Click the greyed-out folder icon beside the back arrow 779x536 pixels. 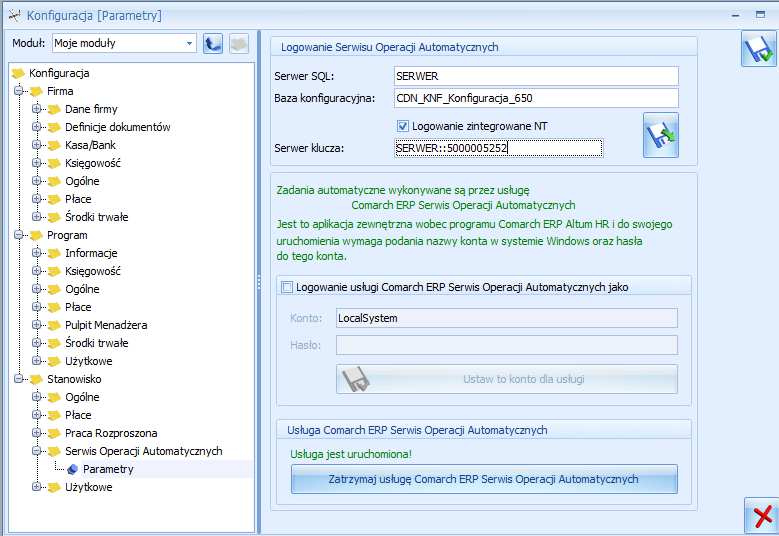coord(239,44)
